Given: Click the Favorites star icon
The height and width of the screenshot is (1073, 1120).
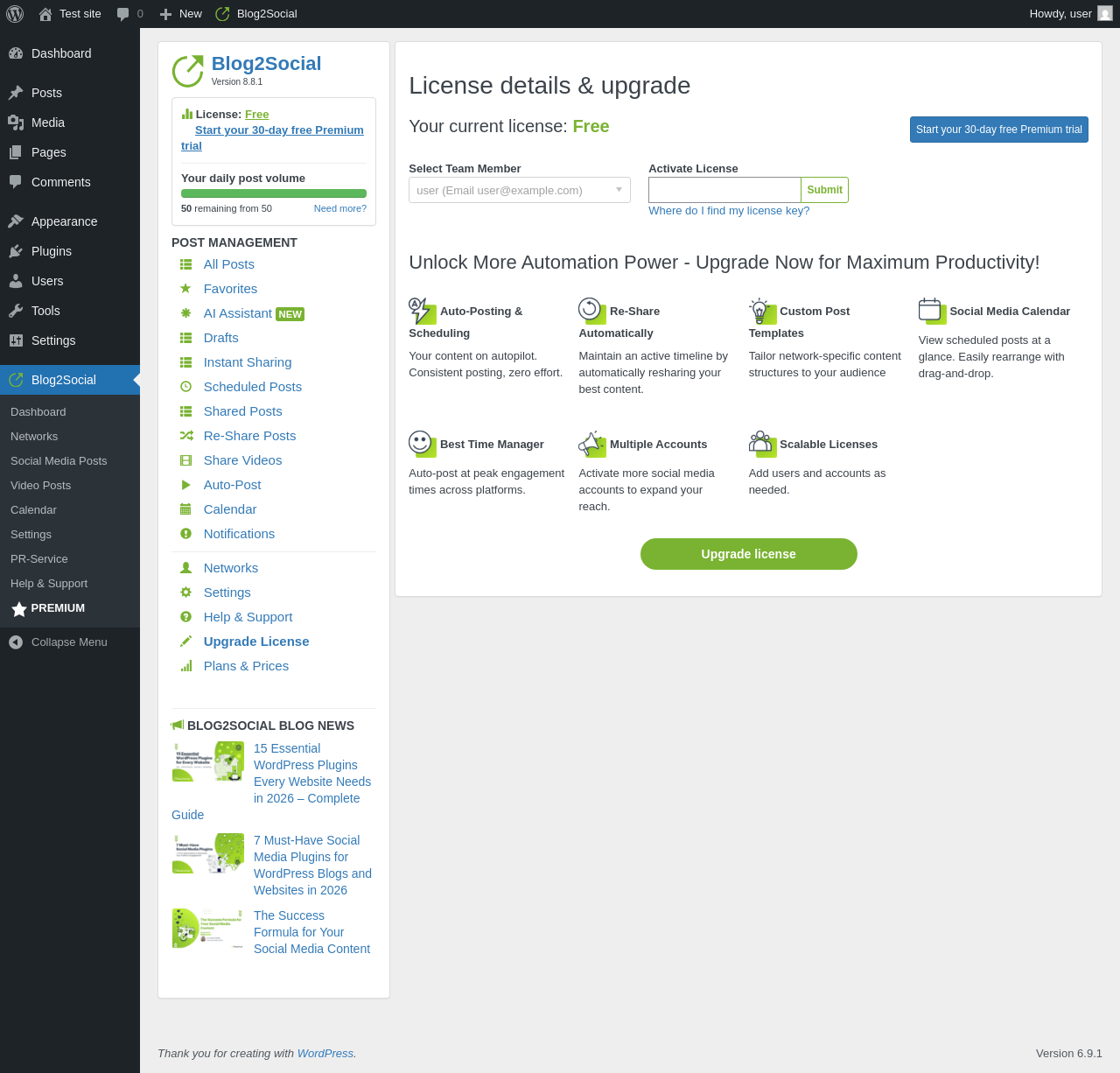Looking at the screenshot, I should tap(185, 289).
